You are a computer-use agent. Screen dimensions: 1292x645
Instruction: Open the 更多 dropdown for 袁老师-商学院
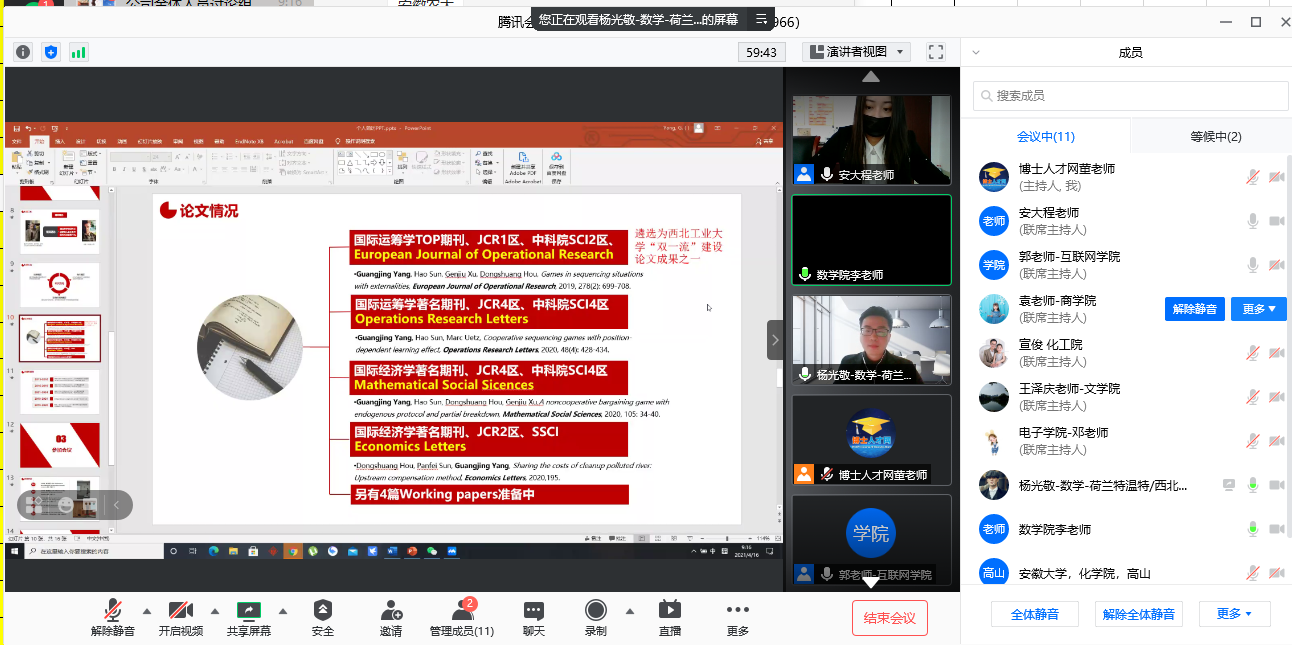1259,309
